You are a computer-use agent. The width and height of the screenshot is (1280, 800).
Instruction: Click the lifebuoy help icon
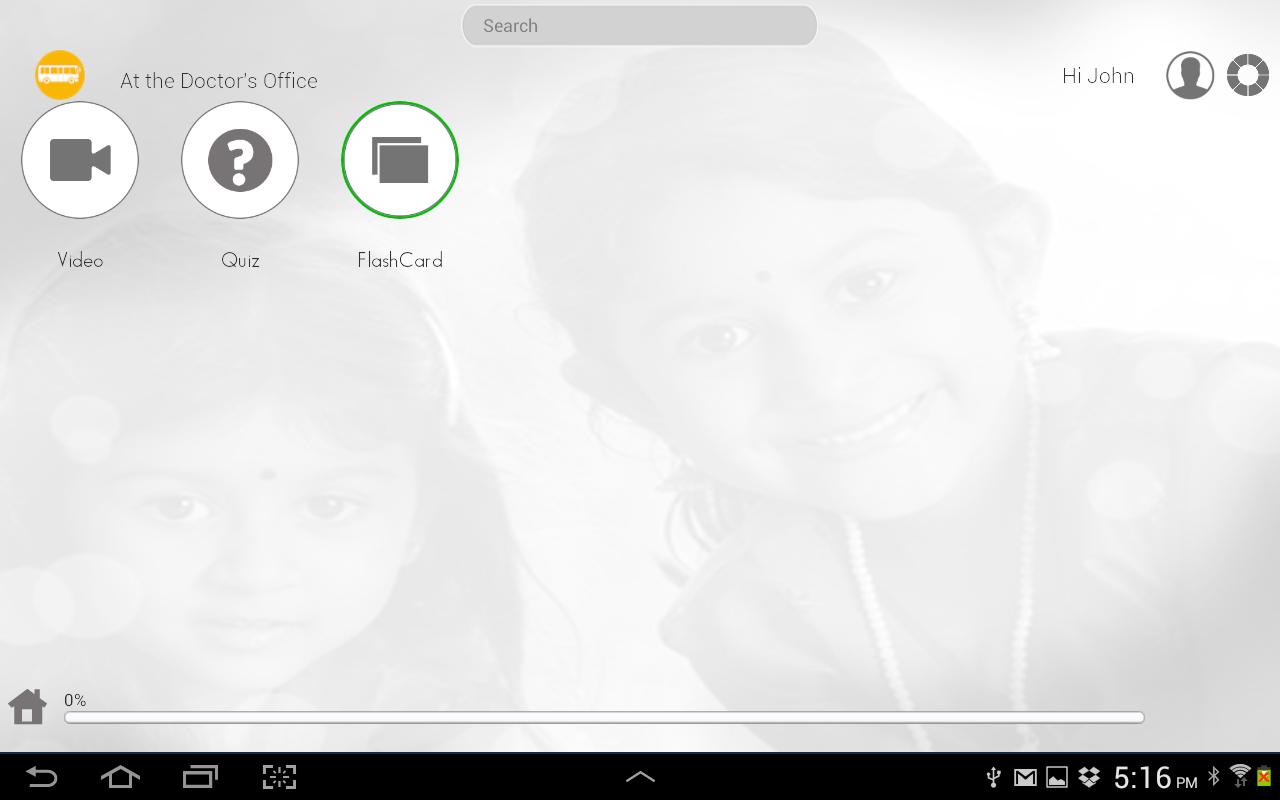click(1248, 76)
